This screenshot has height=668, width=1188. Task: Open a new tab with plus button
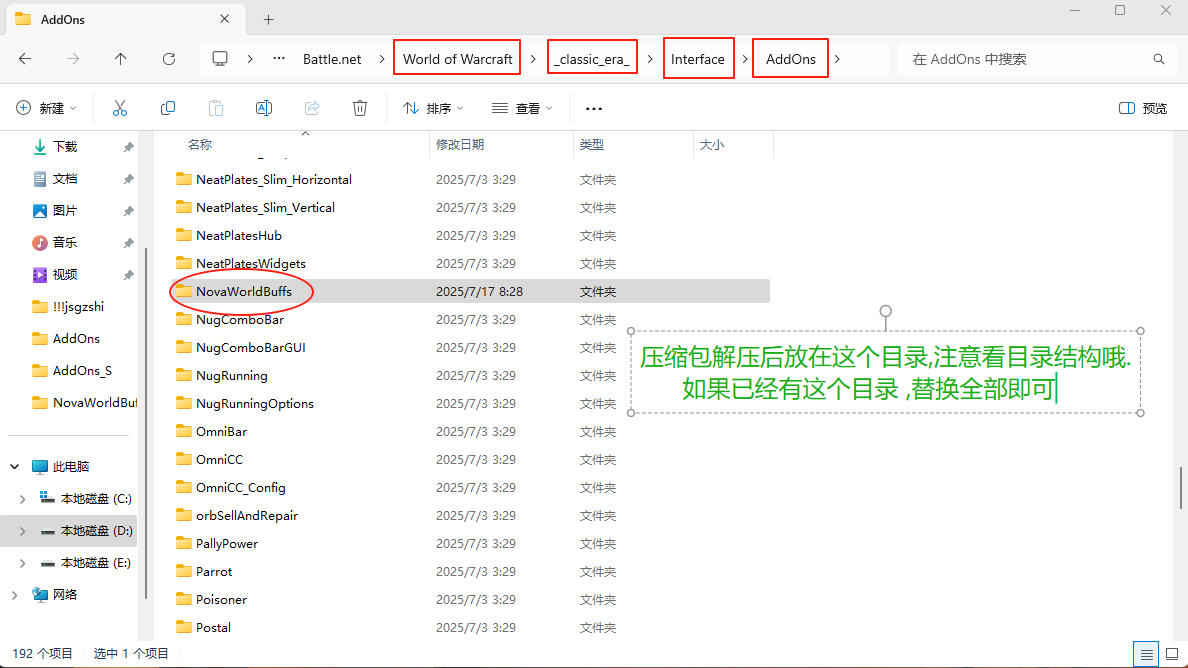pos(268,19)
